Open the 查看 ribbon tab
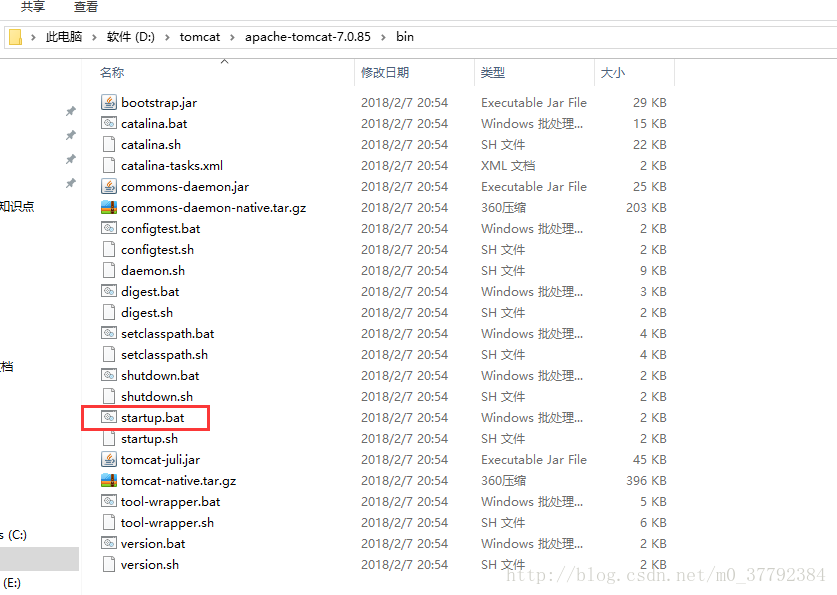Screen dimensions: 837x595 (x=86, y=6)
